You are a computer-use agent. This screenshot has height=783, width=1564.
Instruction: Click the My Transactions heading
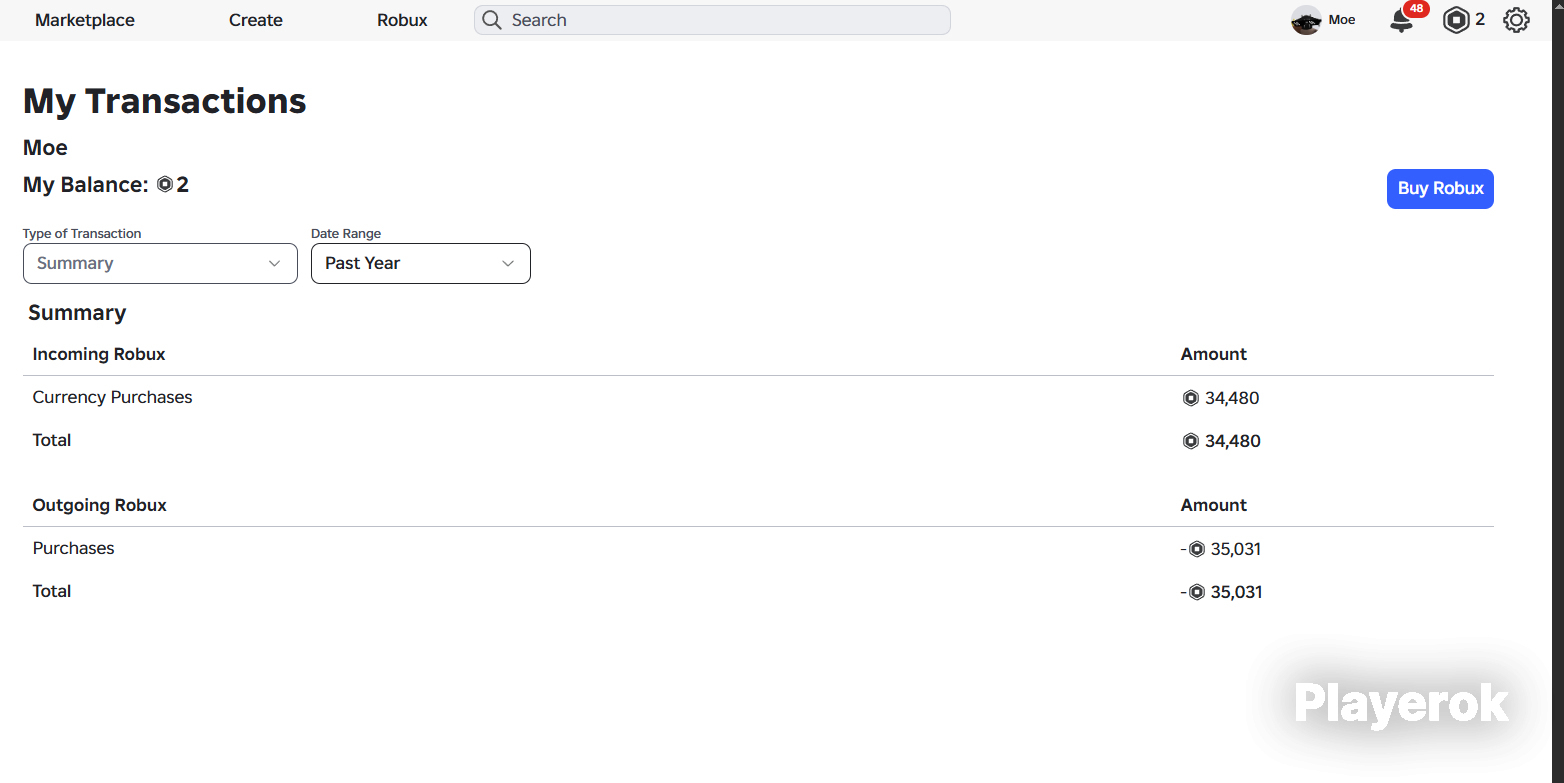(x=165, y=101)
